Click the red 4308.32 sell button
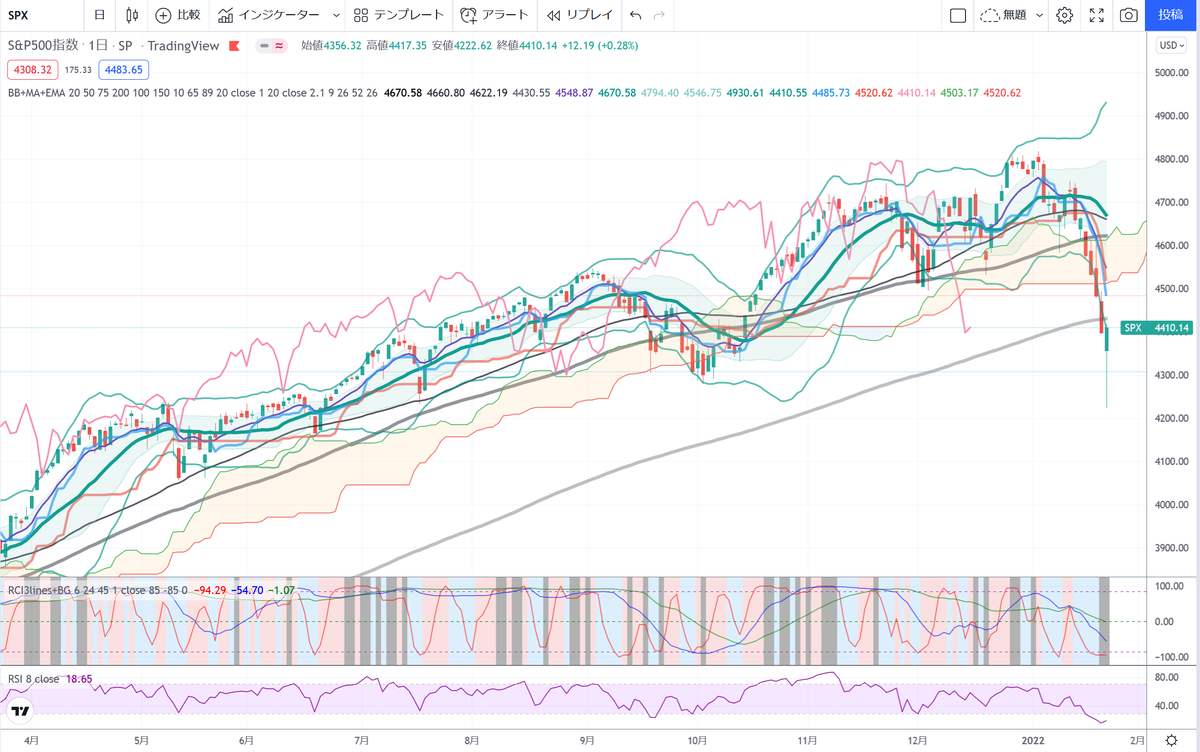 (34, 69)
